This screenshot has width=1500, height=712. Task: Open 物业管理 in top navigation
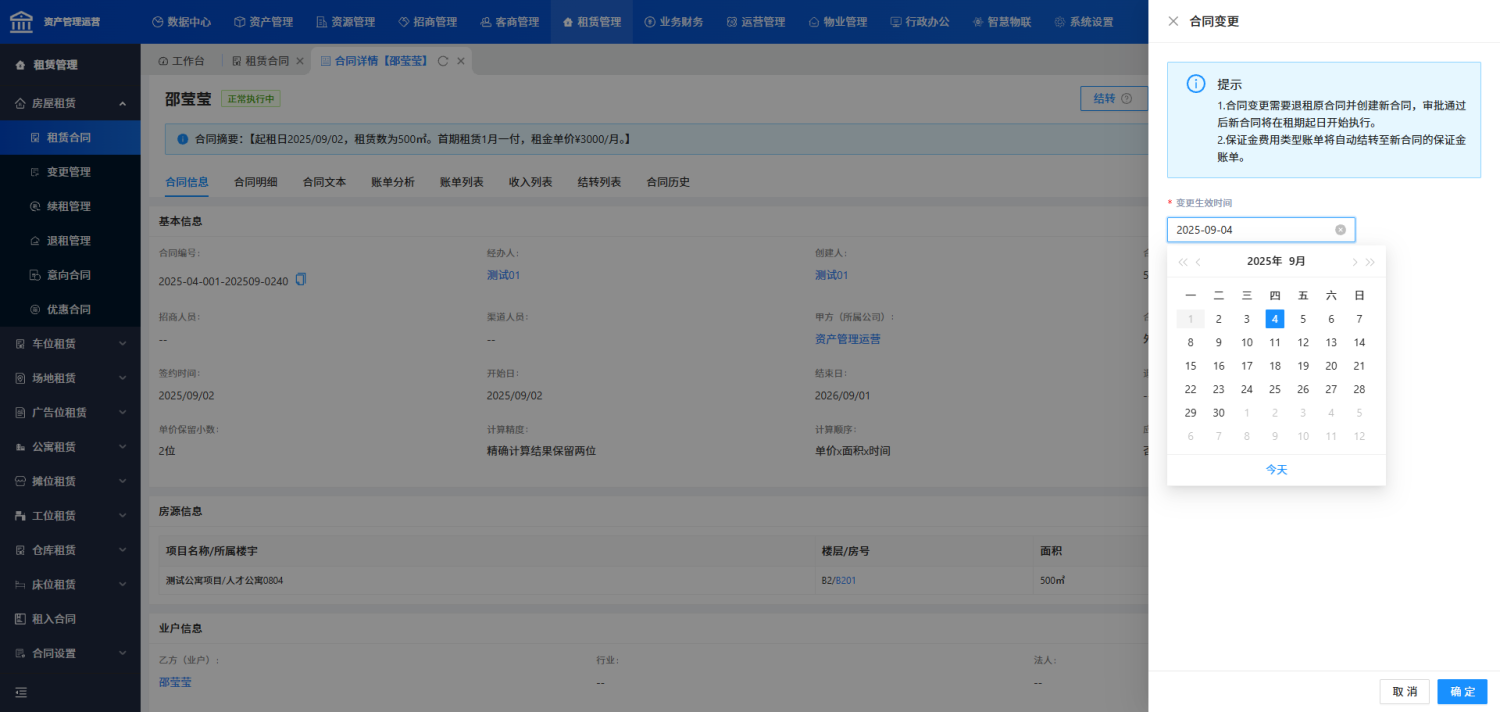(x=837, y=21)
